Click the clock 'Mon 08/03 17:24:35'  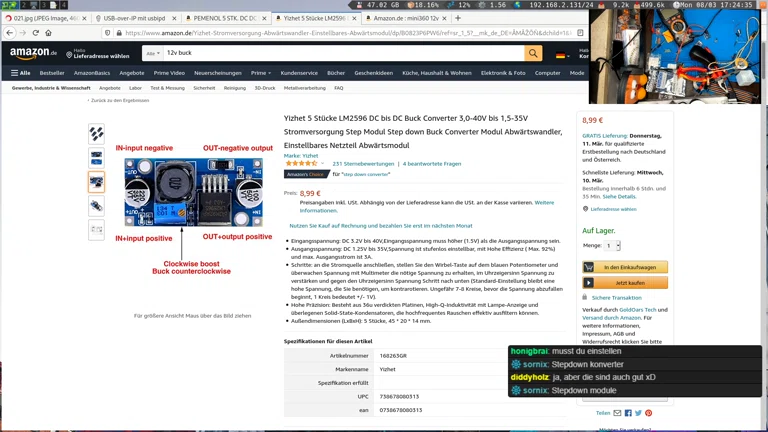[x=715, y=5]
